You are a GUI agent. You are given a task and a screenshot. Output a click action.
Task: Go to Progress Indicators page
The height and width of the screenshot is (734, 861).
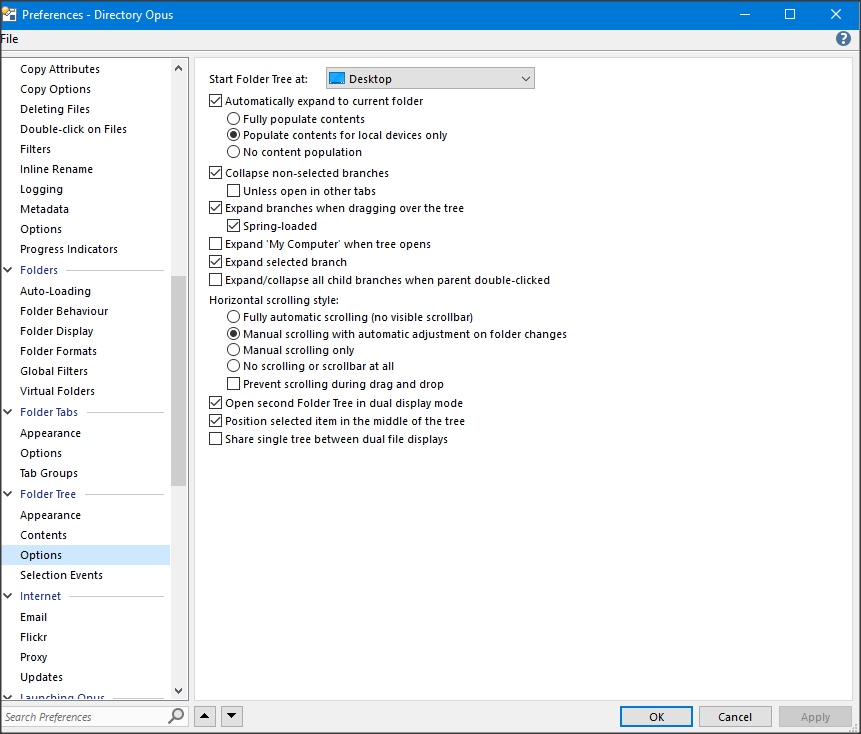click(x=69, y=249)
